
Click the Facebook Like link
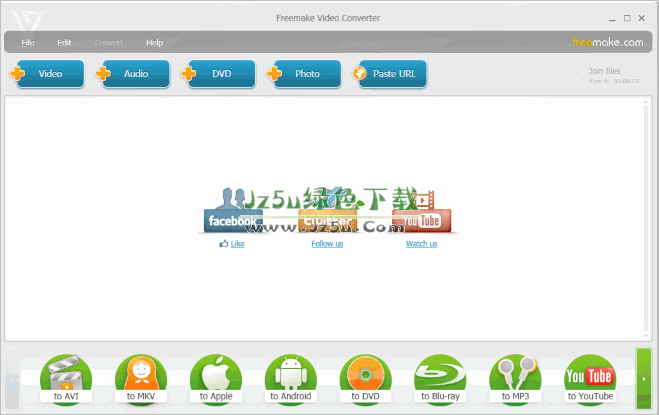pyautogui.click(x=237, y=243)
